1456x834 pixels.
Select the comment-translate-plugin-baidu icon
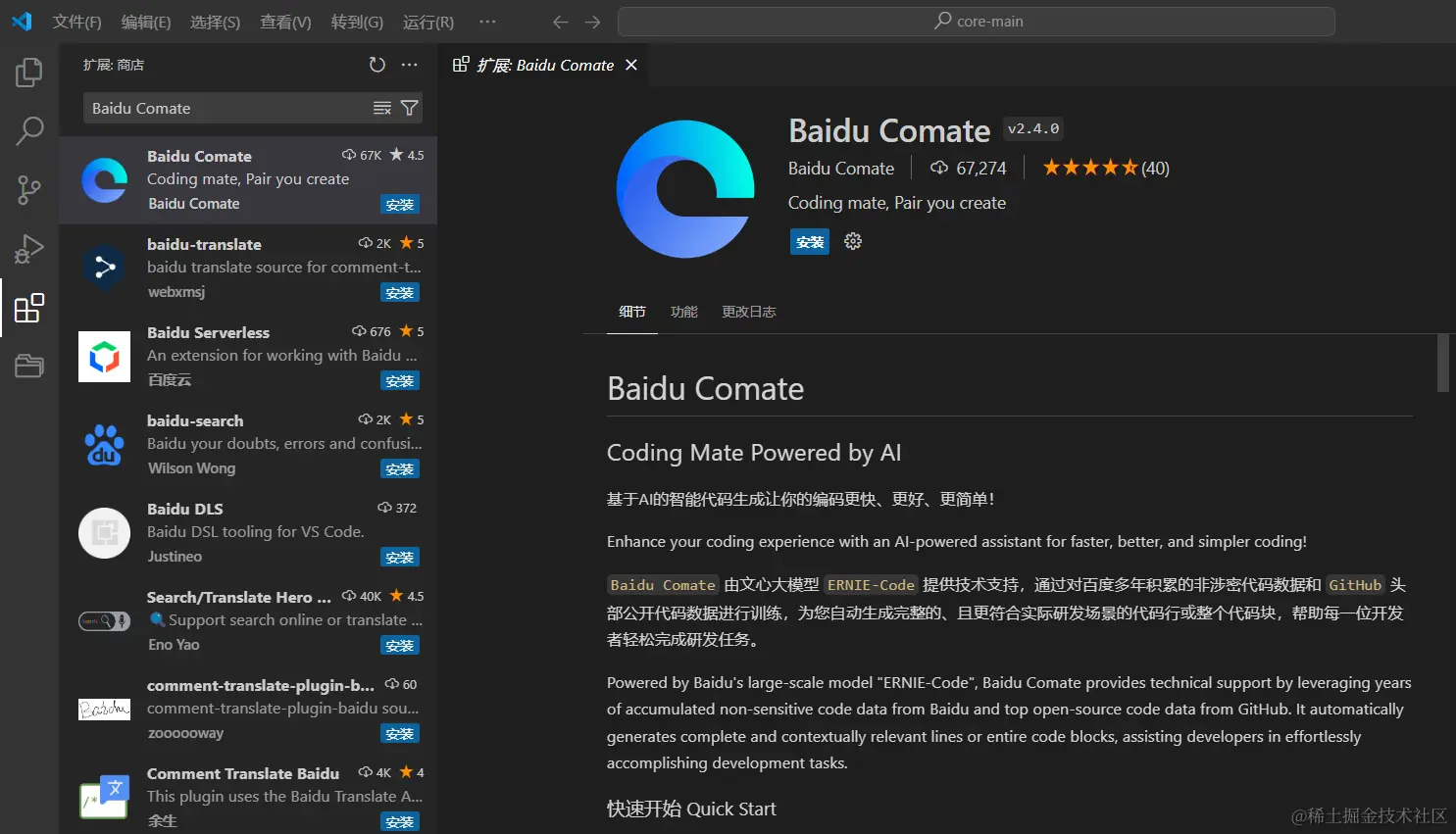105,710
